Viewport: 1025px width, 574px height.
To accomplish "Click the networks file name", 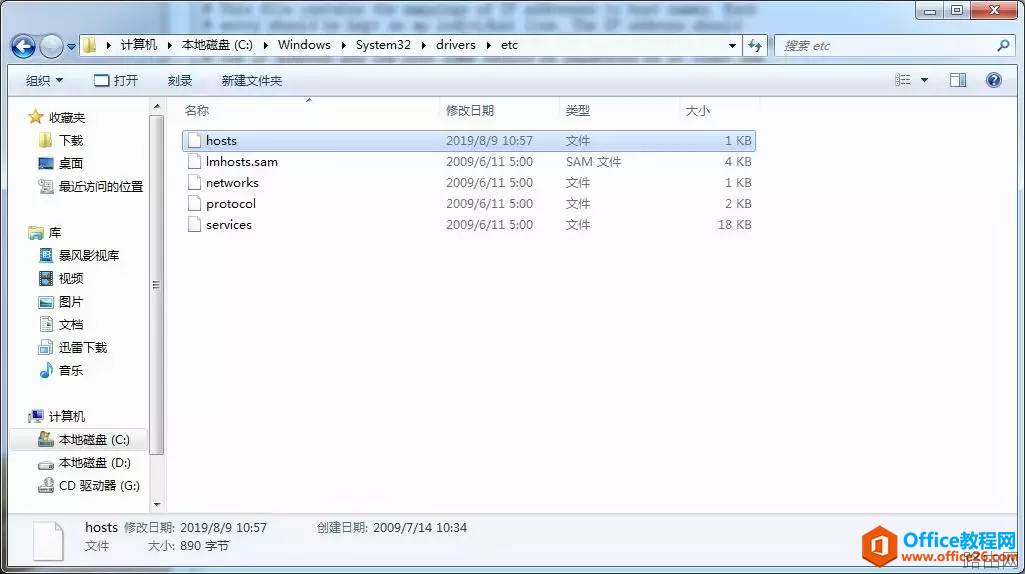I will click(x=232, y=182).
